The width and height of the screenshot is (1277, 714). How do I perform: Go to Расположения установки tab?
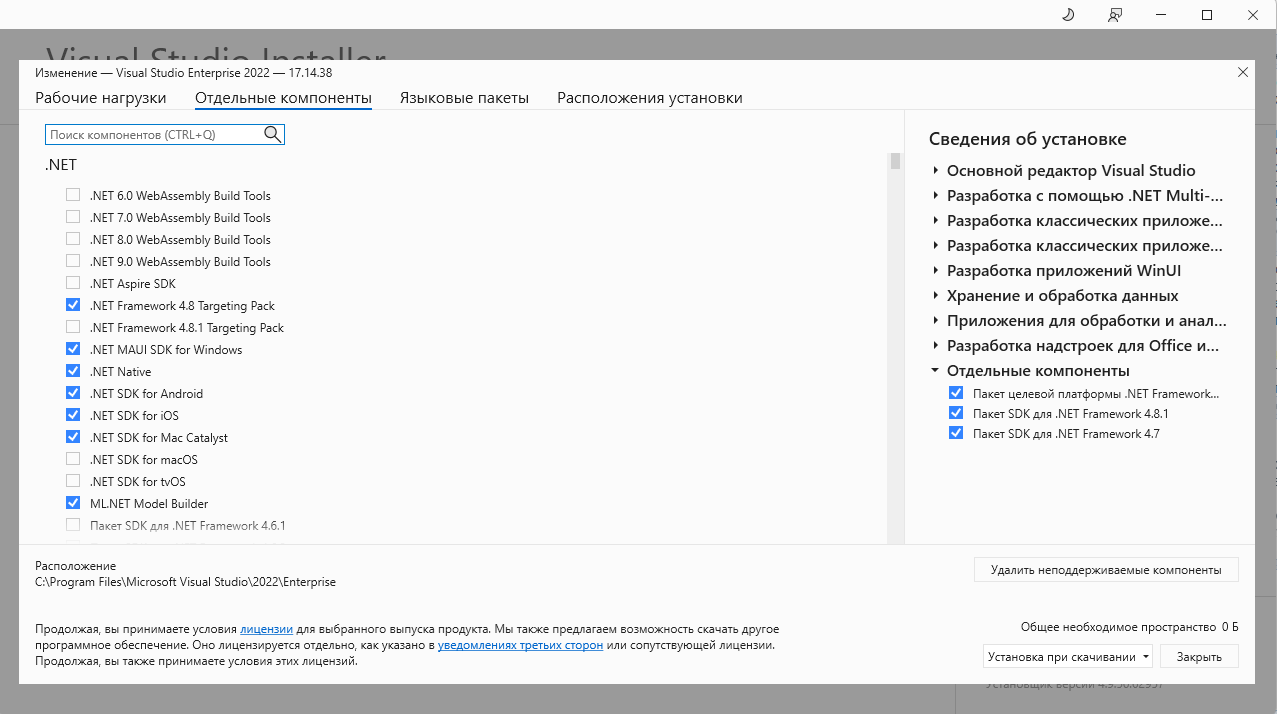pos(650,98)
